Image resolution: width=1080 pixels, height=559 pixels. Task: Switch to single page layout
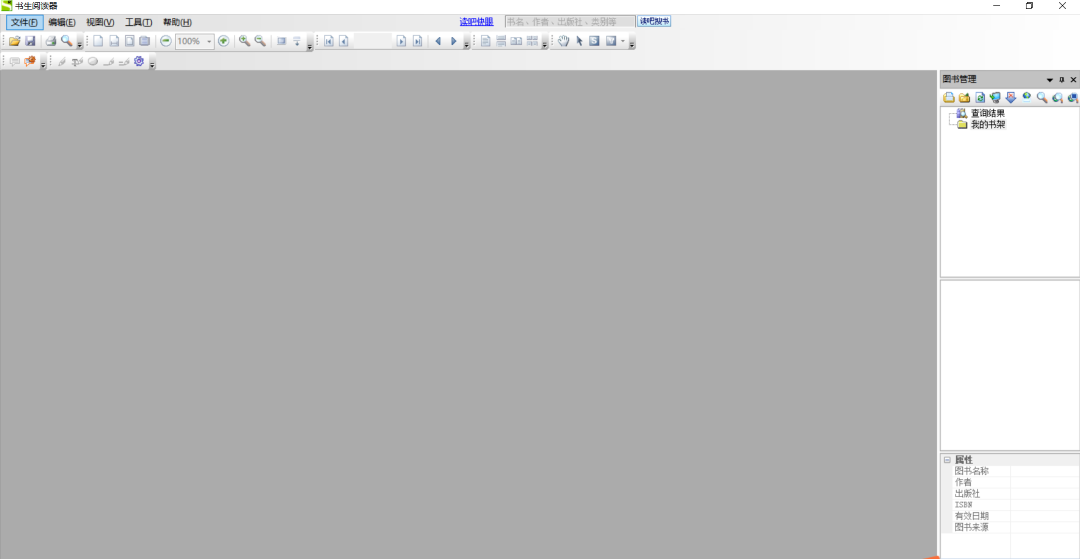tap(486, 41)
